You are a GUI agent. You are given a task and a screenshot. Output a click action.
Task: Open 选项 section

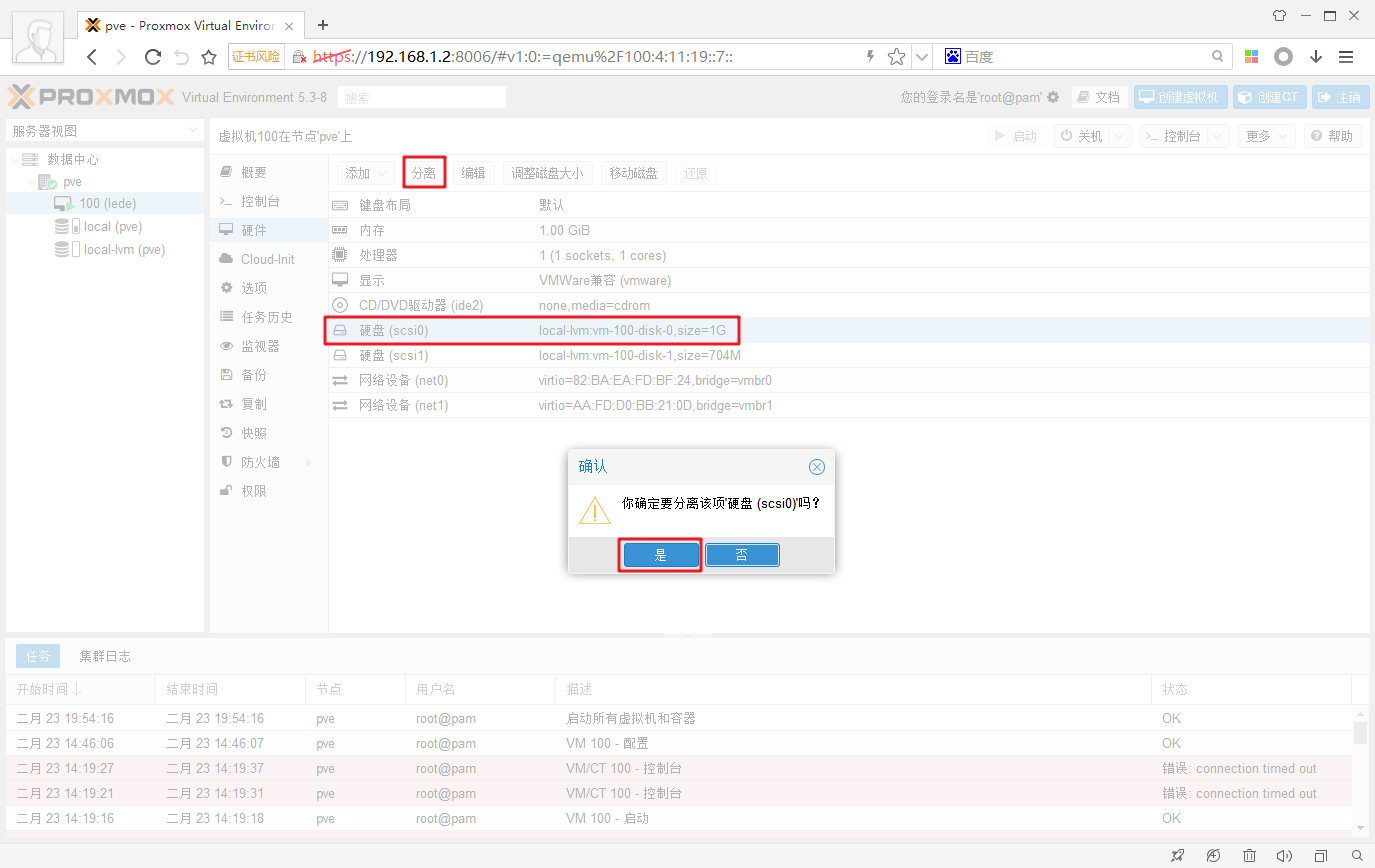pyautogui.click(x=269, y=288)
